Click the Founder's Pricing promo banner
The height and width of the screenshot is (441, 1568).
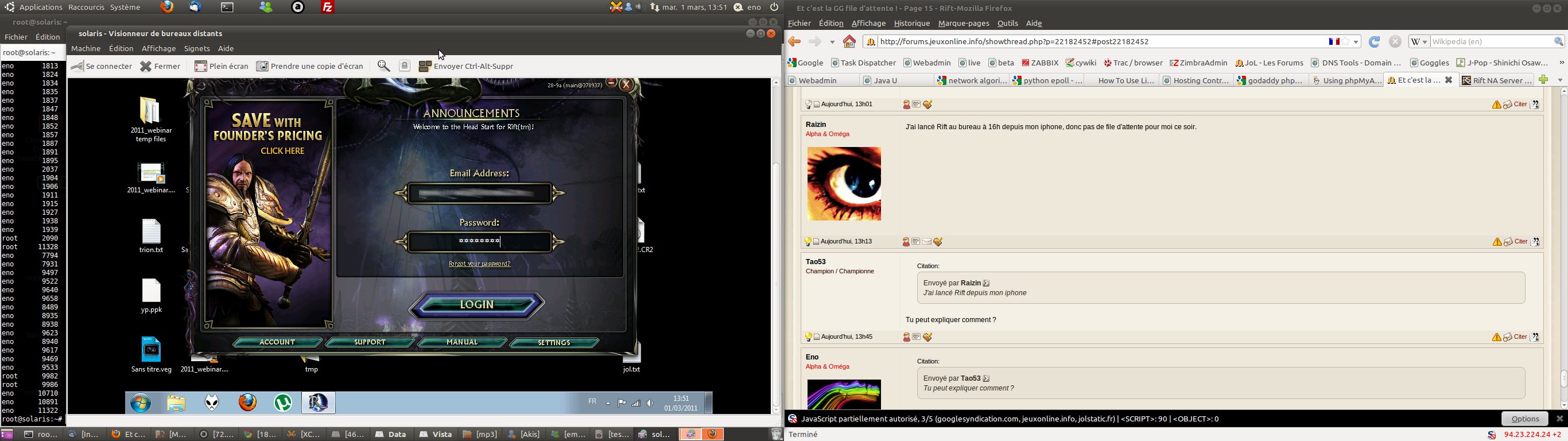pyautogui.click(x=269, y=214)
